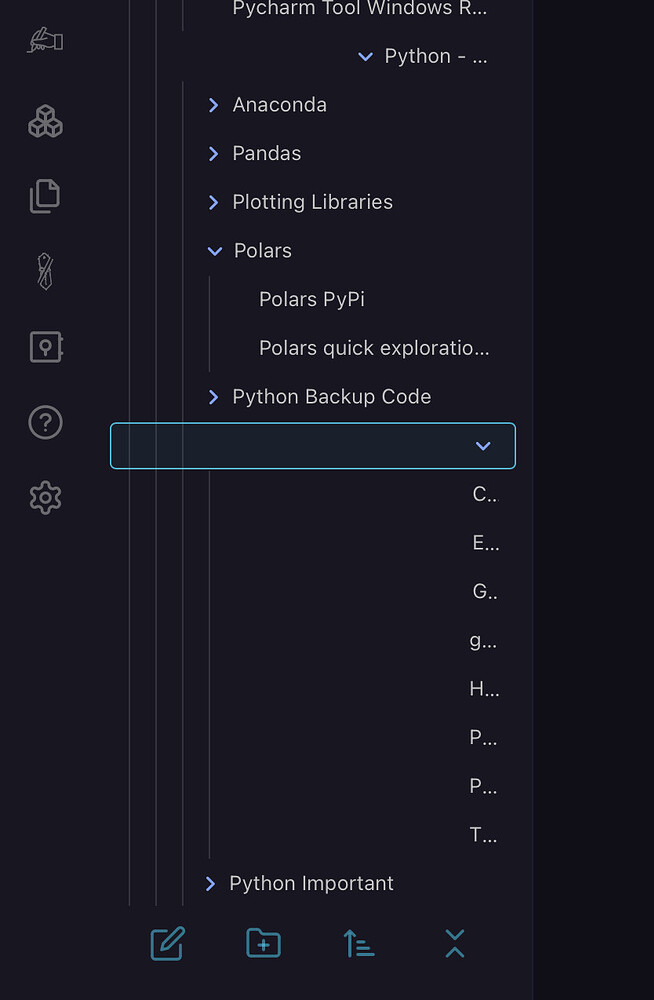Expand the Anaconda folder chevron
Screen dimensions: 654x1000
[x=214, y=105]
